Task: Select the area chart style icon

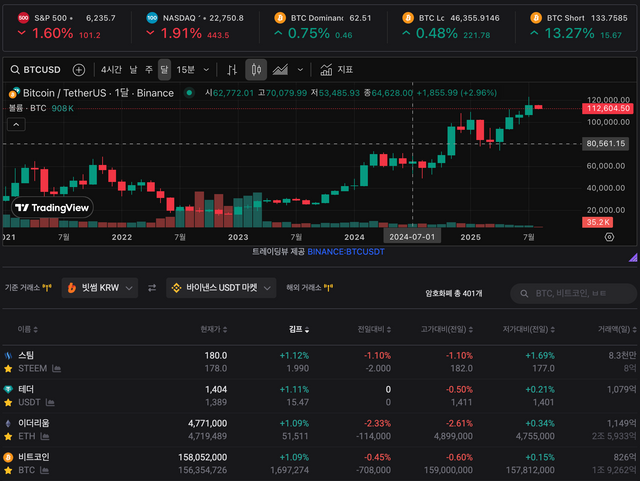Action: click(280, 70)
